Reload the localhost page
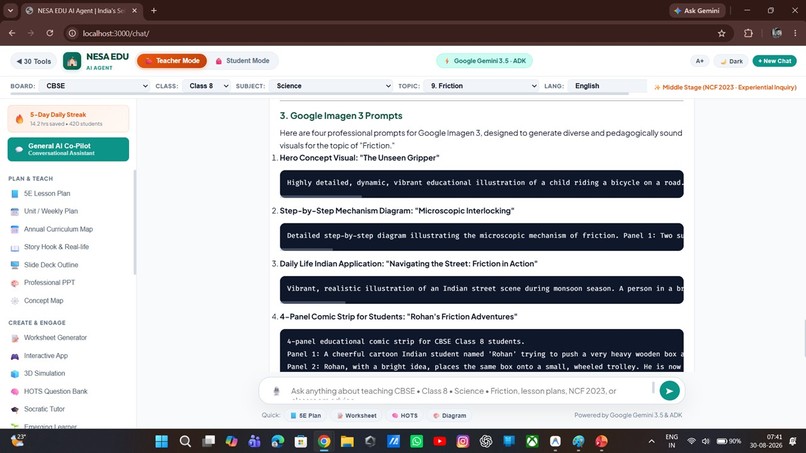This screenshot has width=806, height=453. click(50, 33)
